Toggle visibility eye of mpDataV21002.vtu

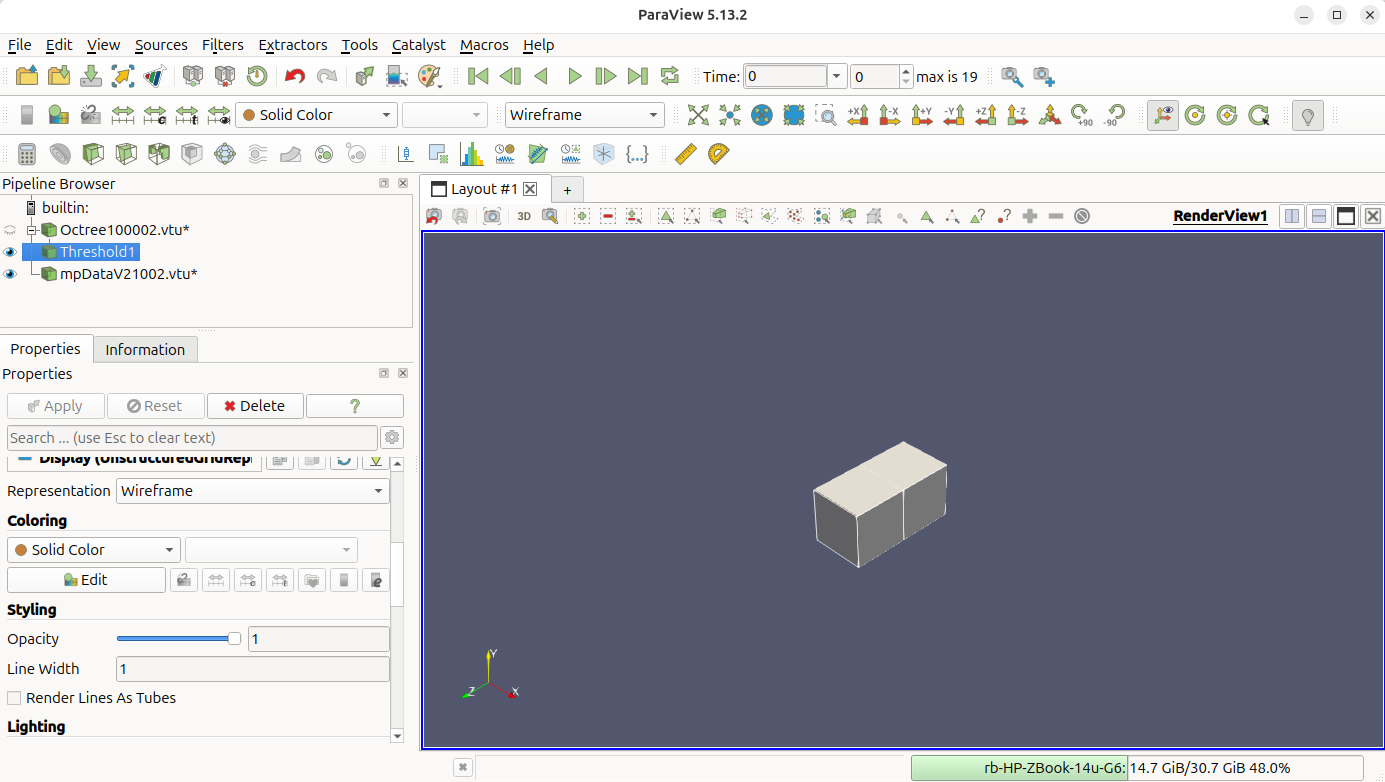[10, 274]
